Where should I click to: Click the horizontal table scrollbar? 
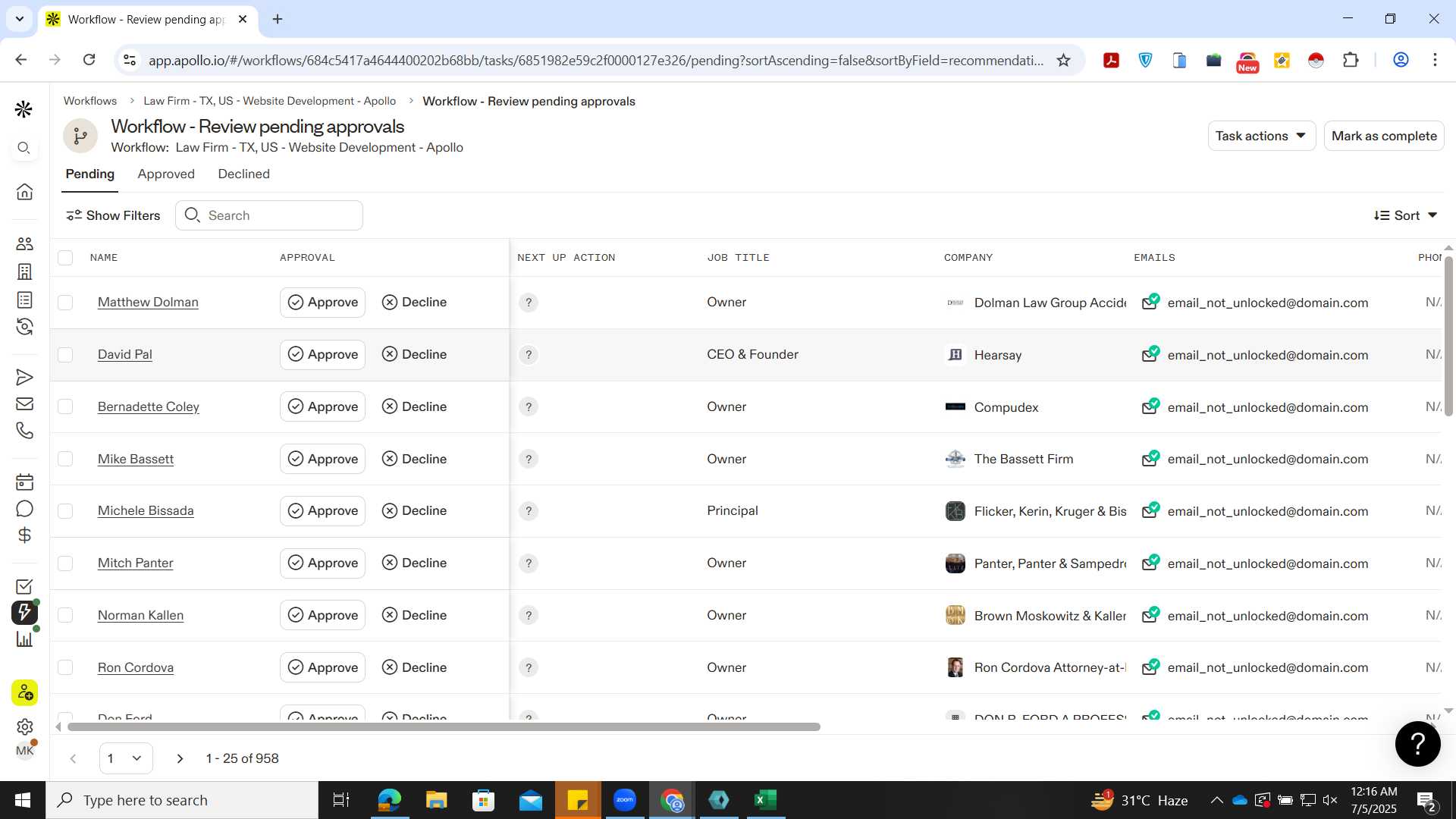pos(444,727)
